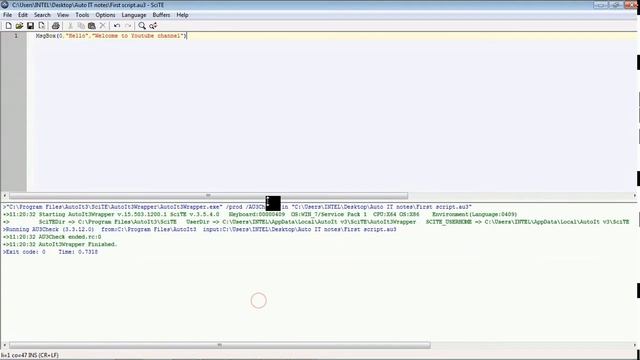The height and width of the screenshot is (360, 640).
Task: Click the "Hello" string in the code
Action: [x=78, y=36]
